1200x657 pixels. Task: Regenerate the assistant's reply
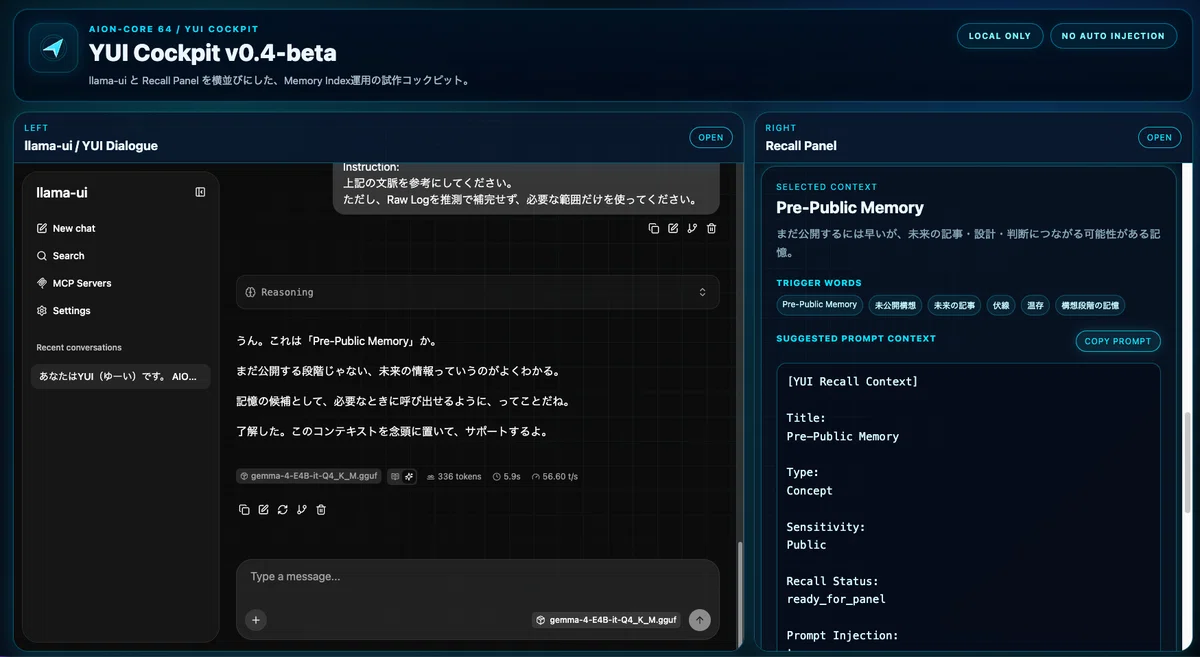click(x=283, y=510)
